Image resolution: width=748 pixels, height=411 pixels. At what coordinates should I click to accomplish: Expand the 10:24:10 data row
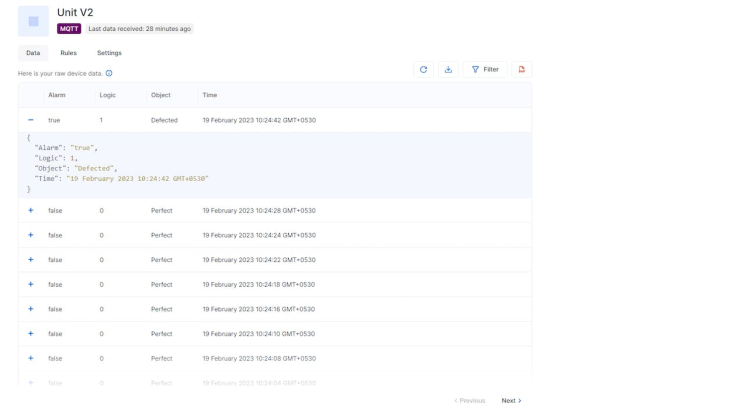(30, 334)
